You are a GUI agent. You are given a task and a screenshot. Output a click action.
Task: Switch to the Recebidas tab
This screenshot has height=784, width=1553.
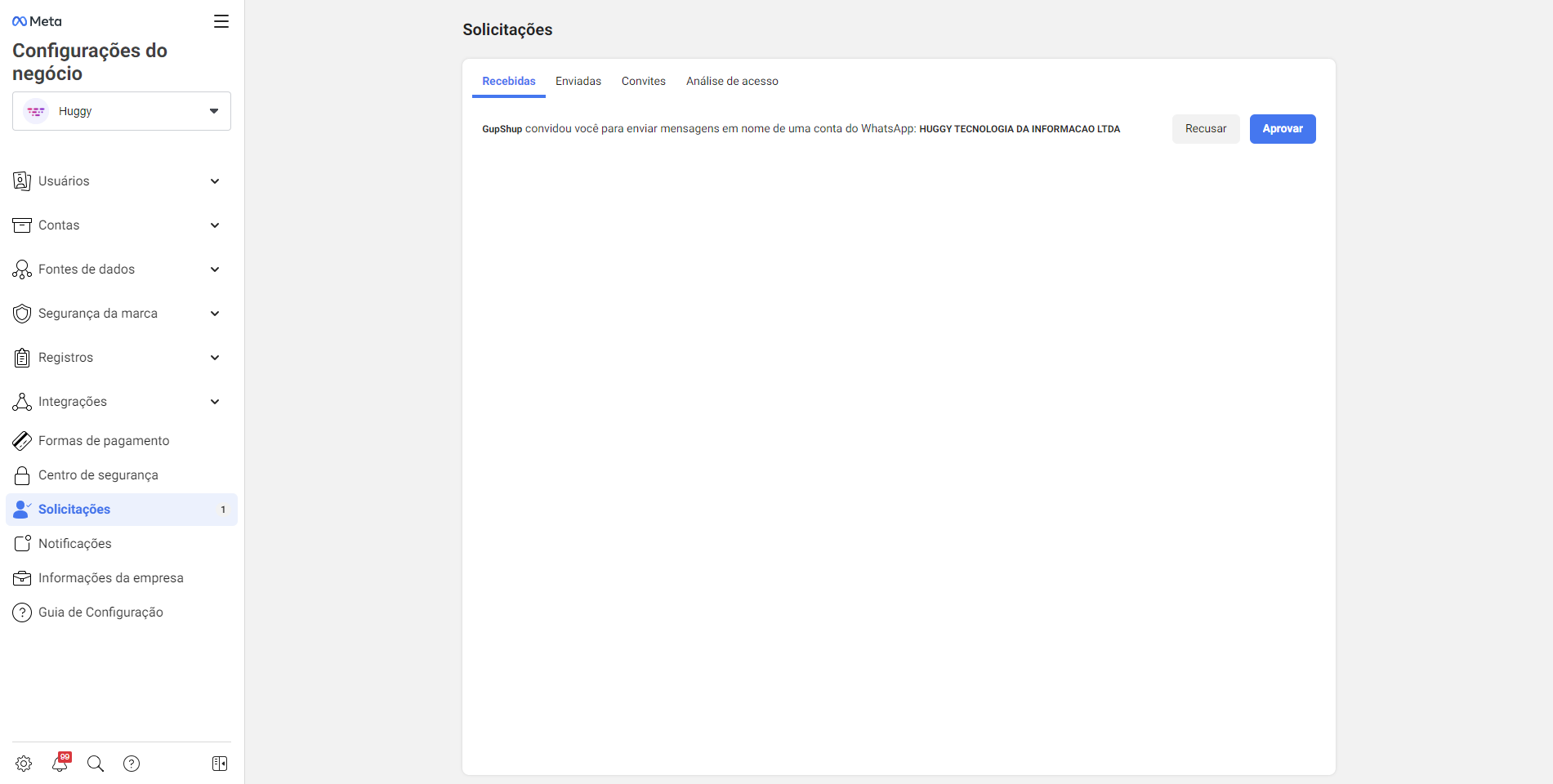point(509,81)
